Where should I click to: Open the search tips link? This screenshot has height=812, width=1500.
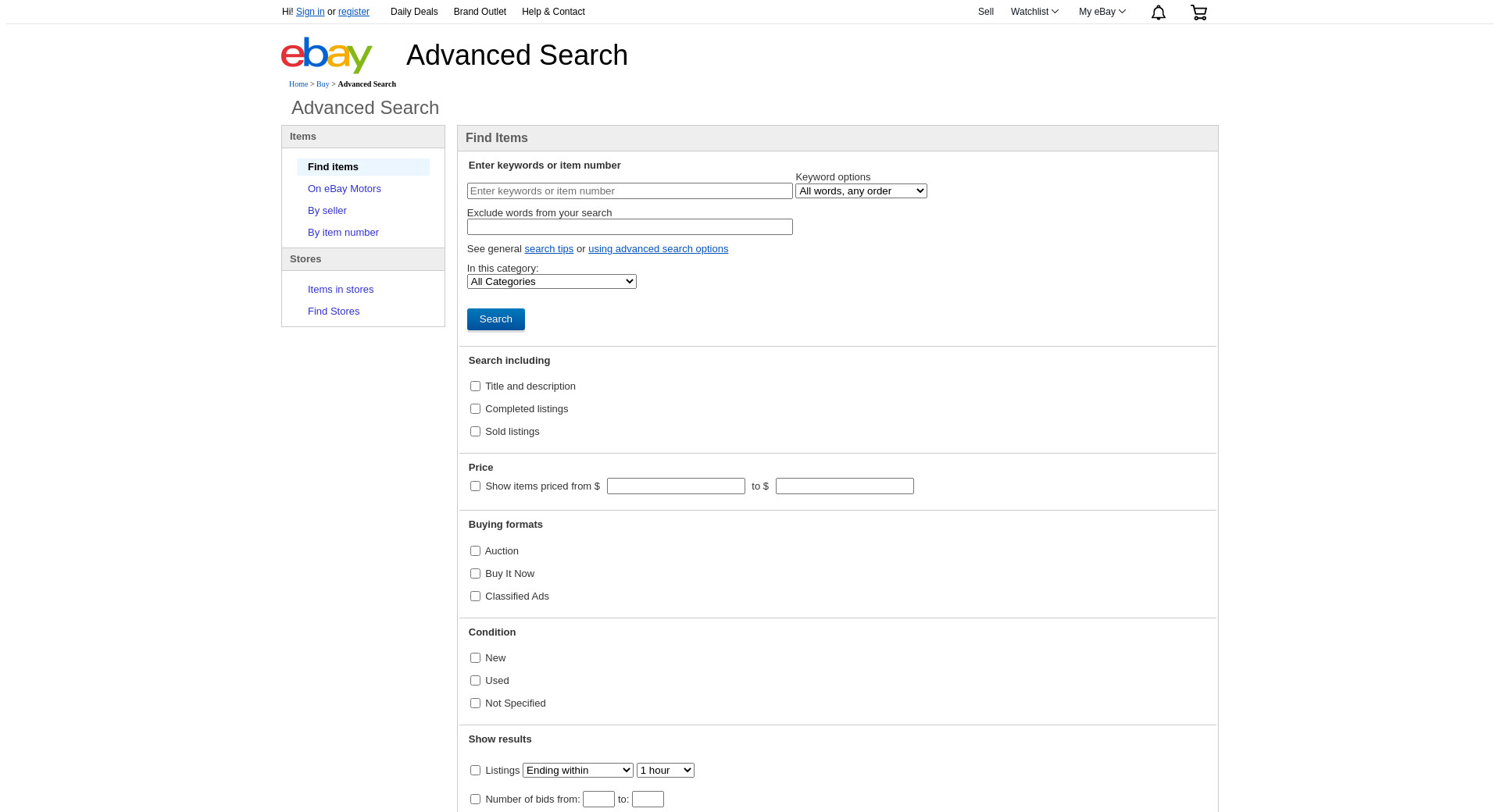548,249
